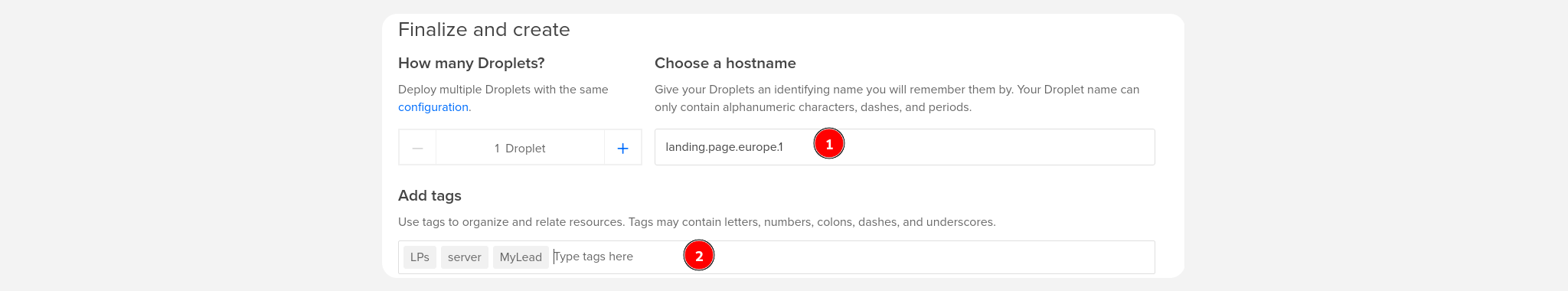Click the 'Add tags' heading
1568x291 pixels.
430,196
